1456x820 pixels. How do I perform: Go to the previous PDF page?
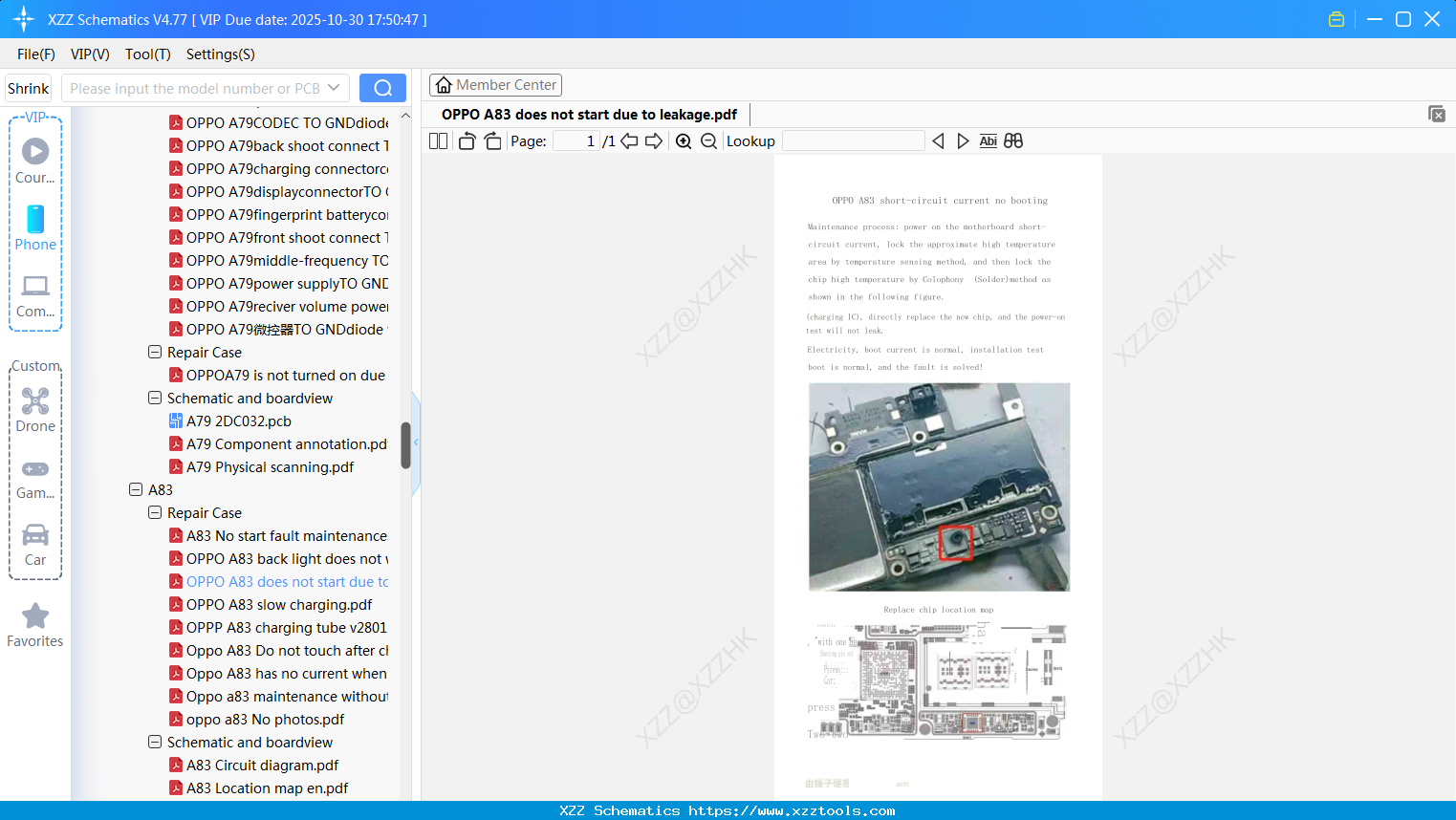(x=629, y=141)
